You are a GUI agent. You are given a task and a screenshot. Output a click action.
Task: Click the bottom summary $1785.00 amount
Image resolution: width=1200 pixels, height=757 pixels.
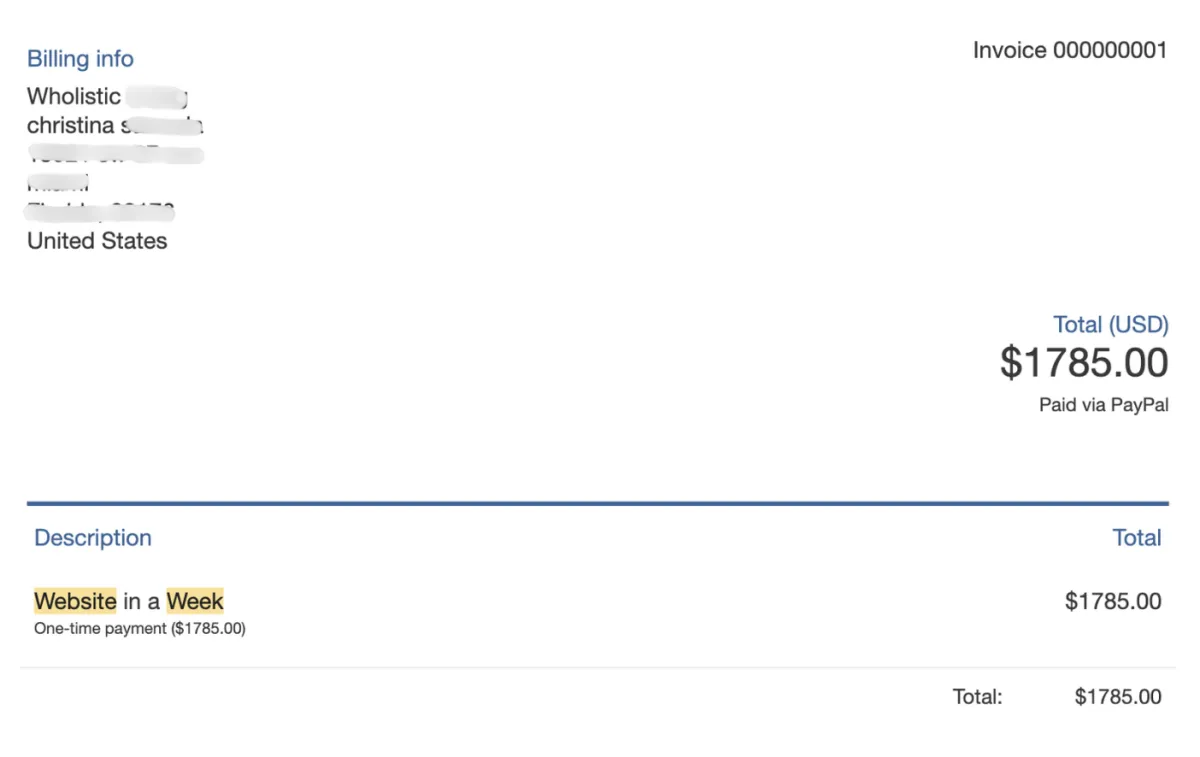tap(1118, 697)
